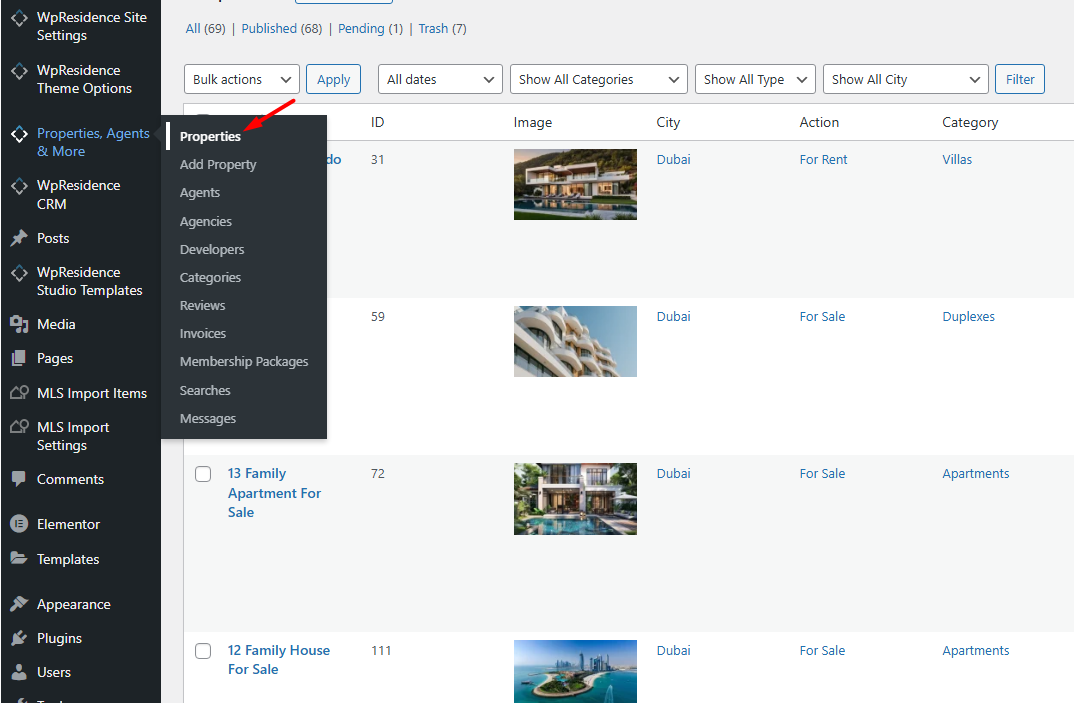Image resolution: width=1074 pixels, height=703 pixels.
Task: Expand the All dates filter dropdown
Action: [440, 80]
